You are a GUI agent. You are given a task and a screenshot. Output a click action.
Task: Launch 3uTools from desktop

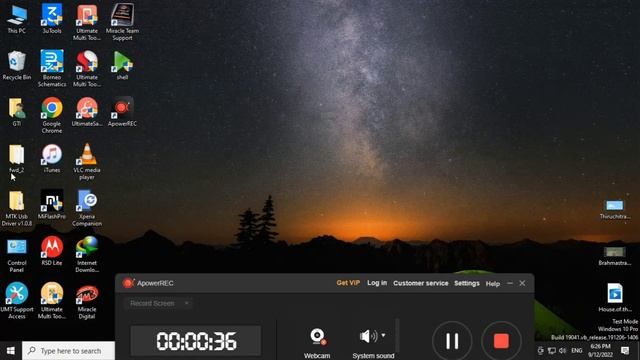[52, 19]
